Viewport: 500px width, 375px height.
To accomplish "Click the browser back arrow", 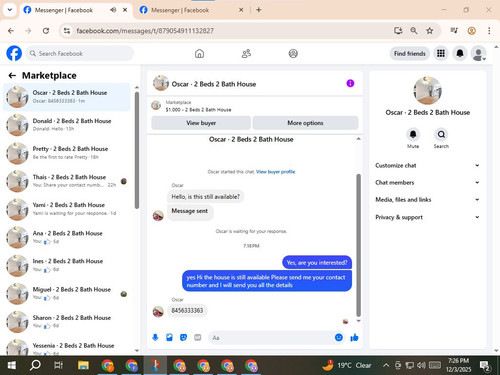I will pyautogui.click(x=11, y=31).
